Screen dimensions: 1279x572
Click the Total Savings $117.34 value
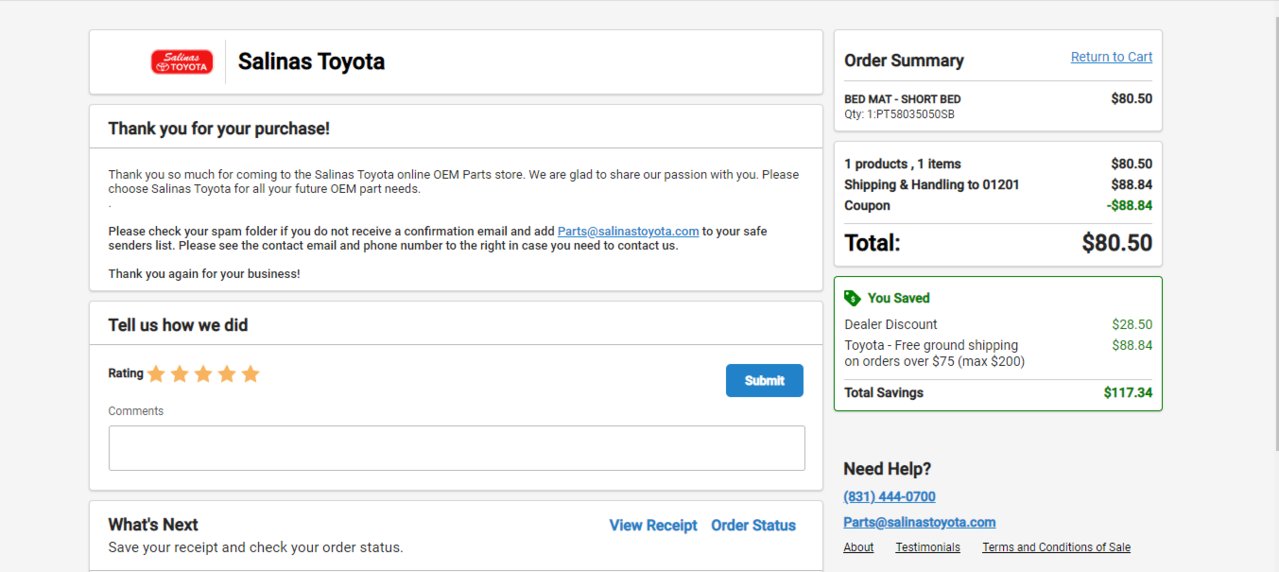tap(1128, 393)
